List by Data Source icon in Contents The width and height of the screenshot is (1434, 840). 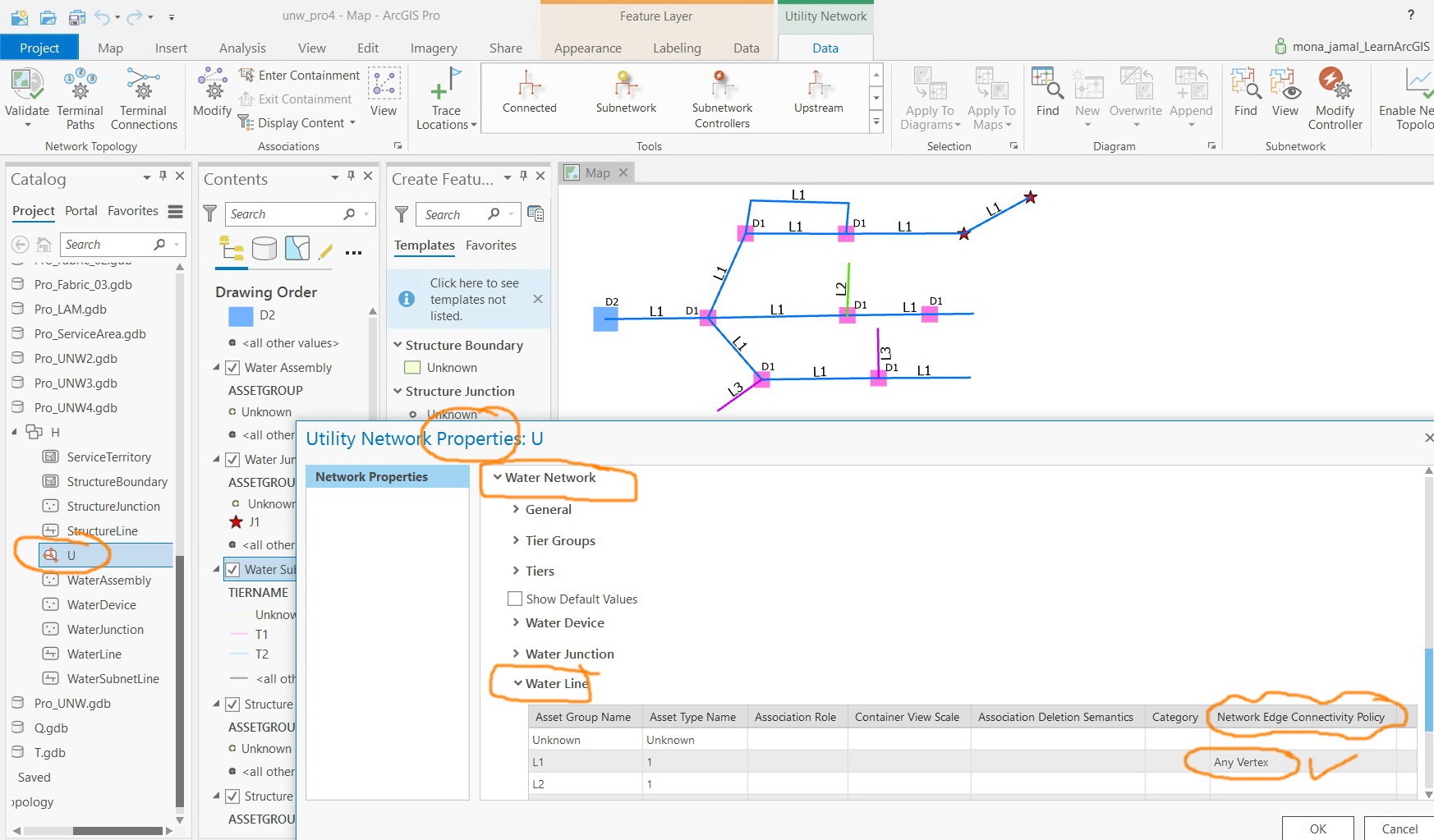coord(264,248)
